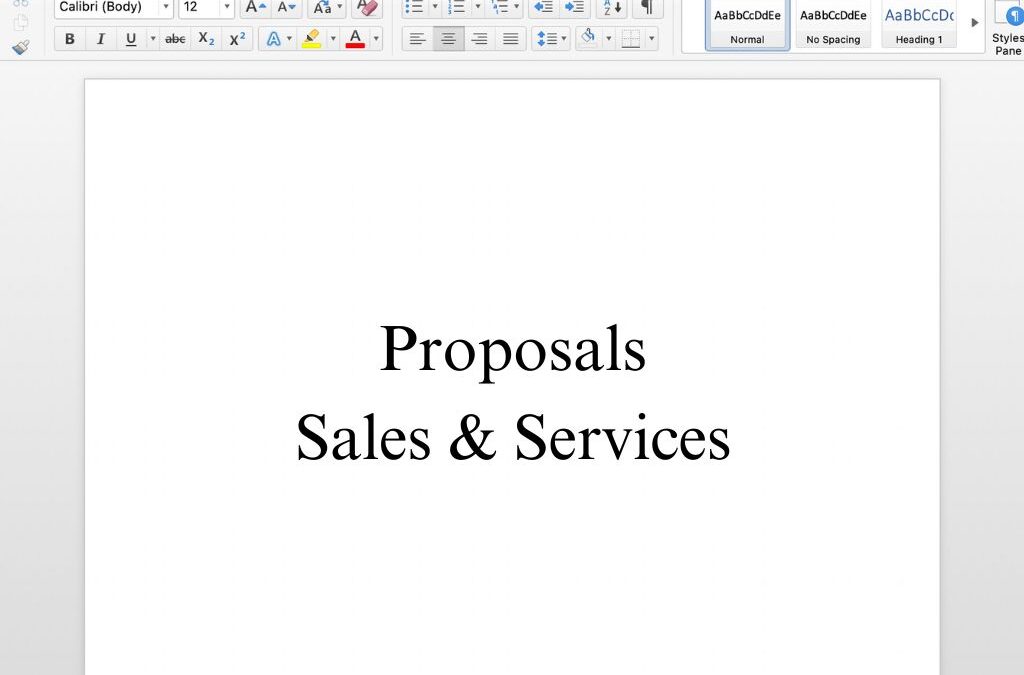Viewport: 1024px width, 675px height.
Task: Apply shading with the paint bucket icon
Action: coord(588,38)
